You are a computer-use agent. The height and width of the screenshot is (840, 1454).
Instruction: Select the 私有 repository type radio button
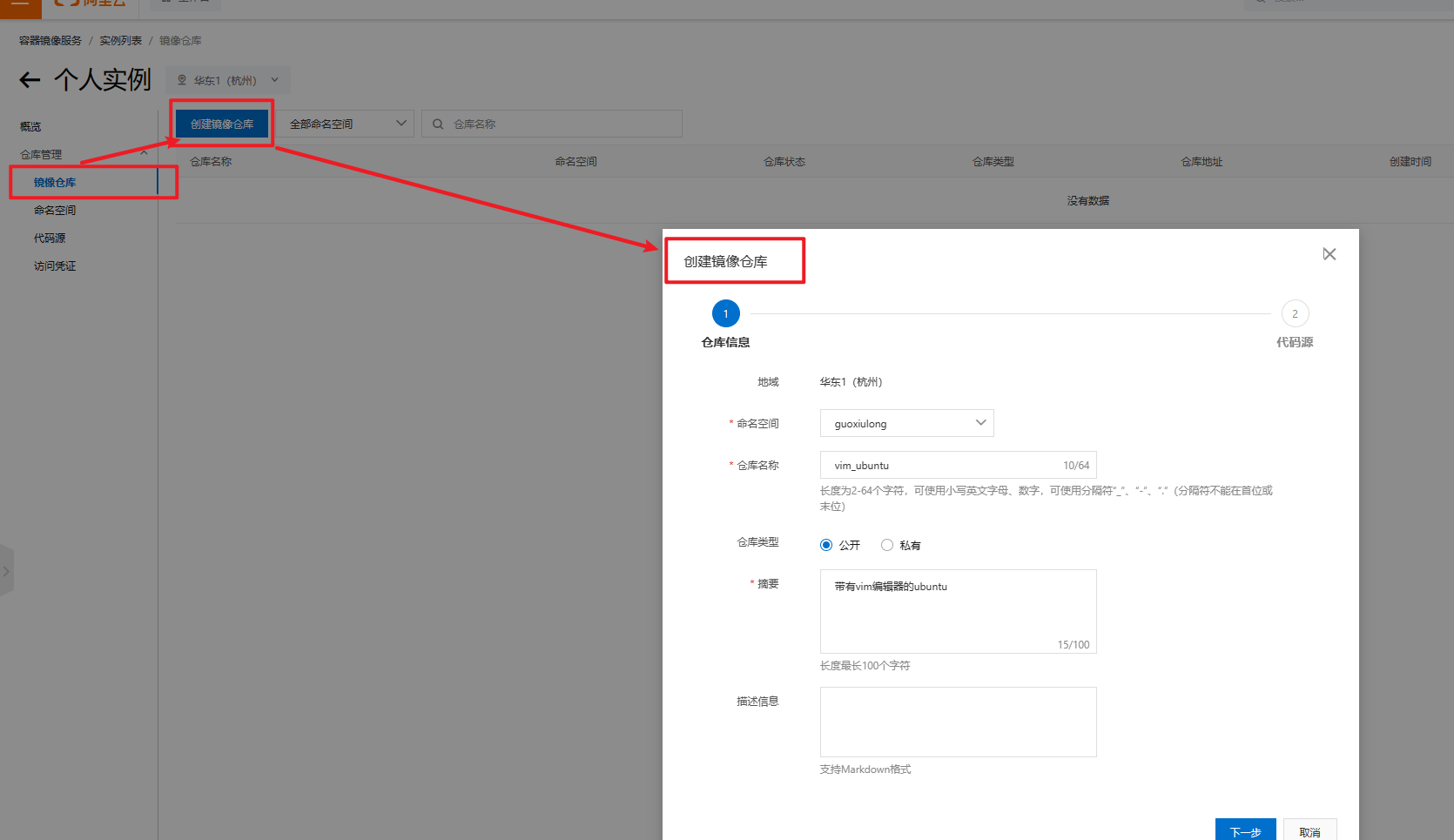[887, 545]
